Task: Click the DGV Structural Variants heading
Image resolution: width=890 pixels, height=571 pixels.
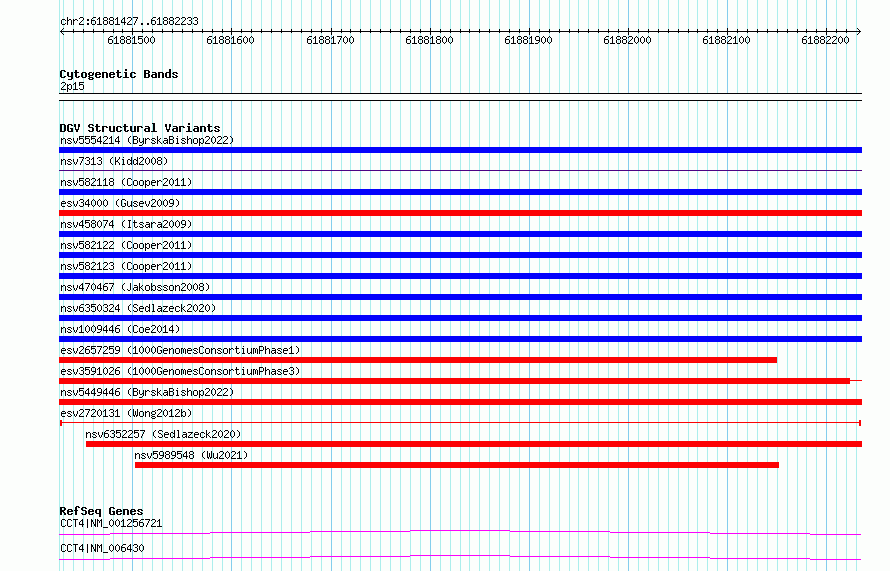Action: coord(140,128)
